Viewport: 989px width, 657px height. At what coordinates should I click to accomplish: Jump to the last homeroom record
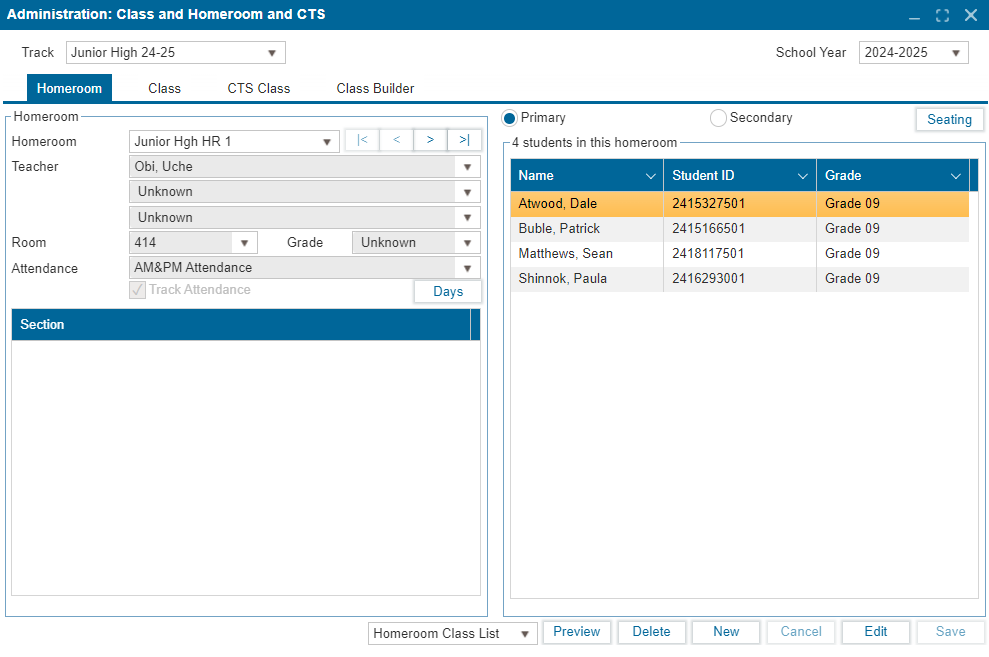click(x=464, y=141)
